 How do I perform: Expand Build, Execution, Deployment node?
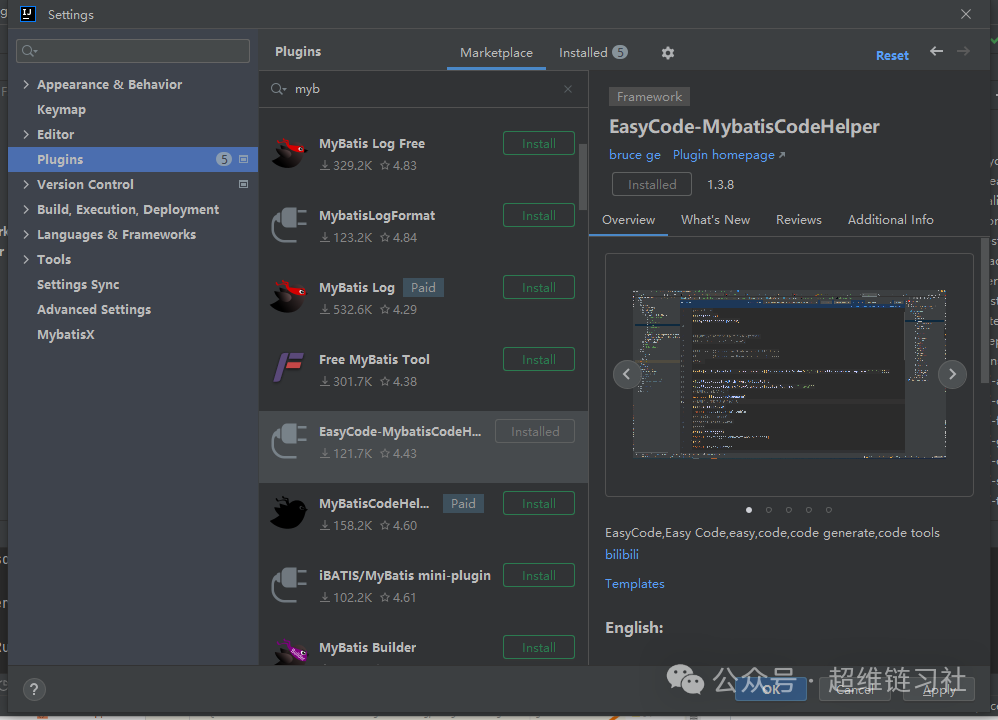pos(25,209)
